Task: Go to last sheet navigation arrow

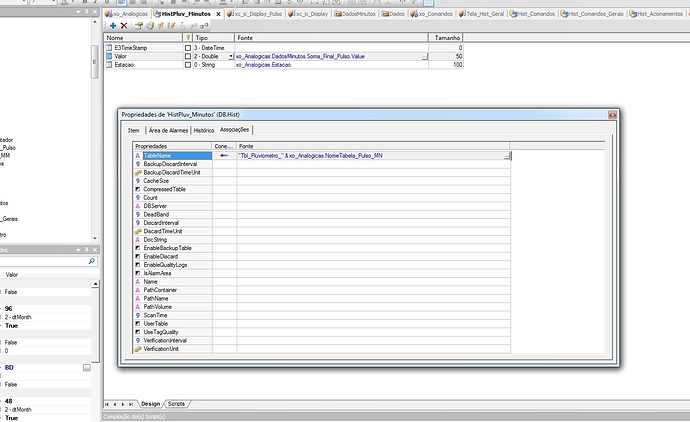Action: tap(131, 404)
